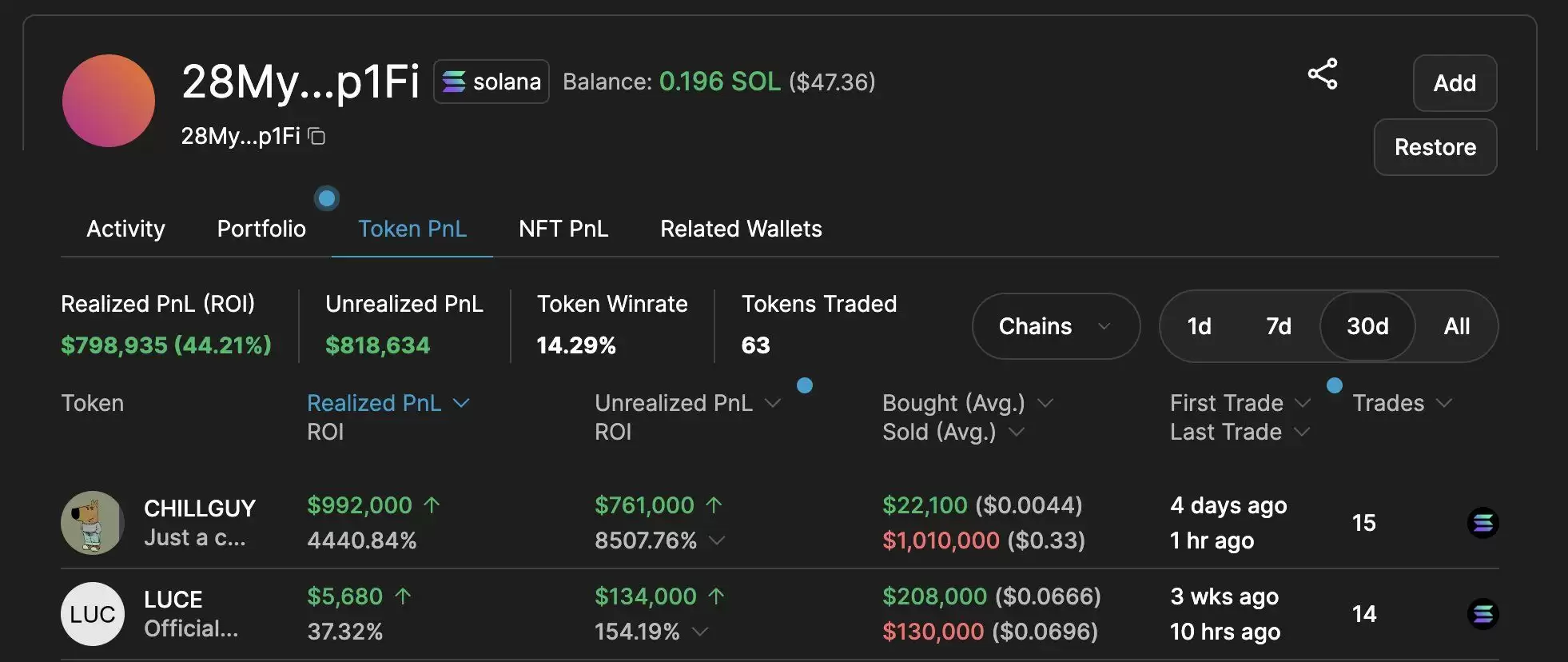Click the LUC token avatar icon
This screenshot has height=662, width=1568.
pos(93,614)
